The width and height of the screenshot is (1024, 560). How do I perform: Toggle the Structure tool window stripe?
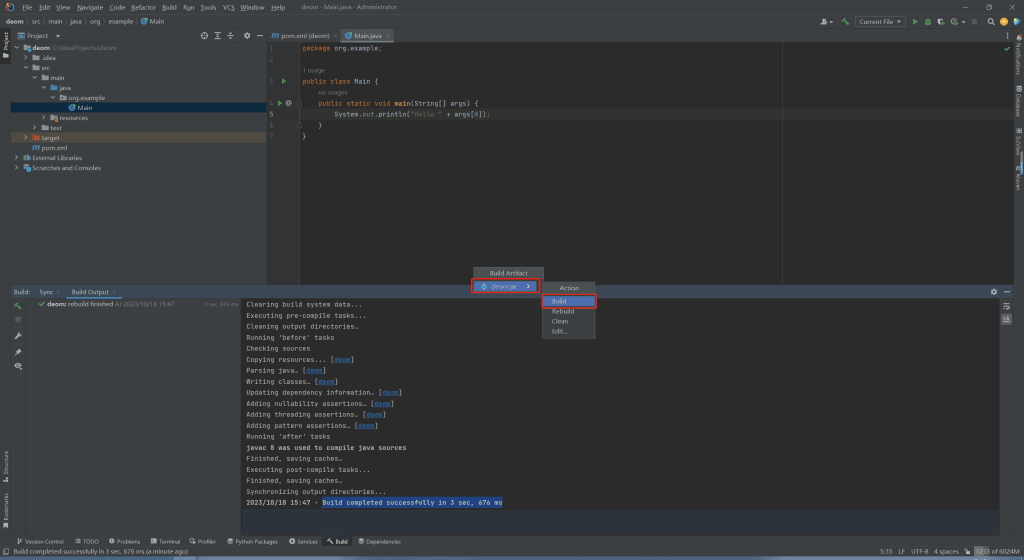(5, 461)
